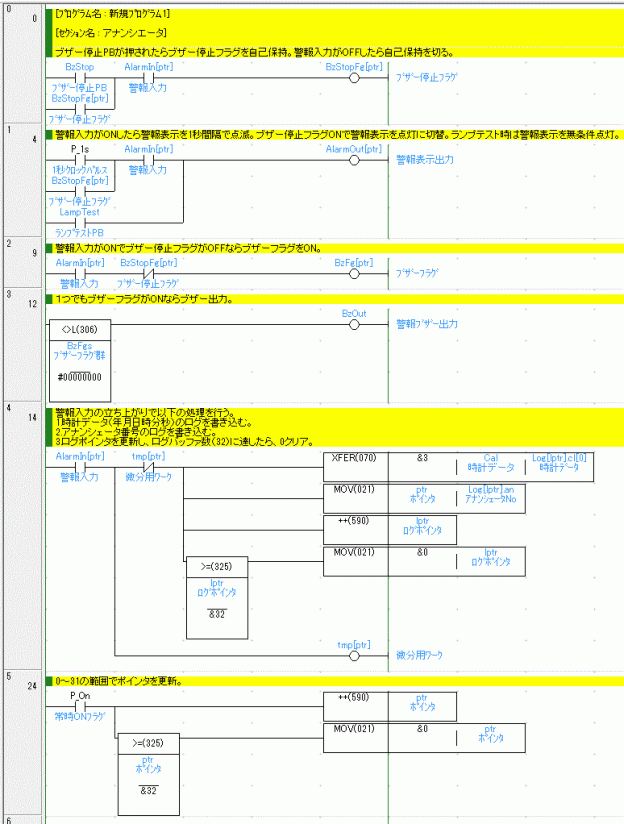Click the rung 5 number cell in the left margin
Image resolution: width=624 pixels, height=824 pixels.
tap(23, 743)
